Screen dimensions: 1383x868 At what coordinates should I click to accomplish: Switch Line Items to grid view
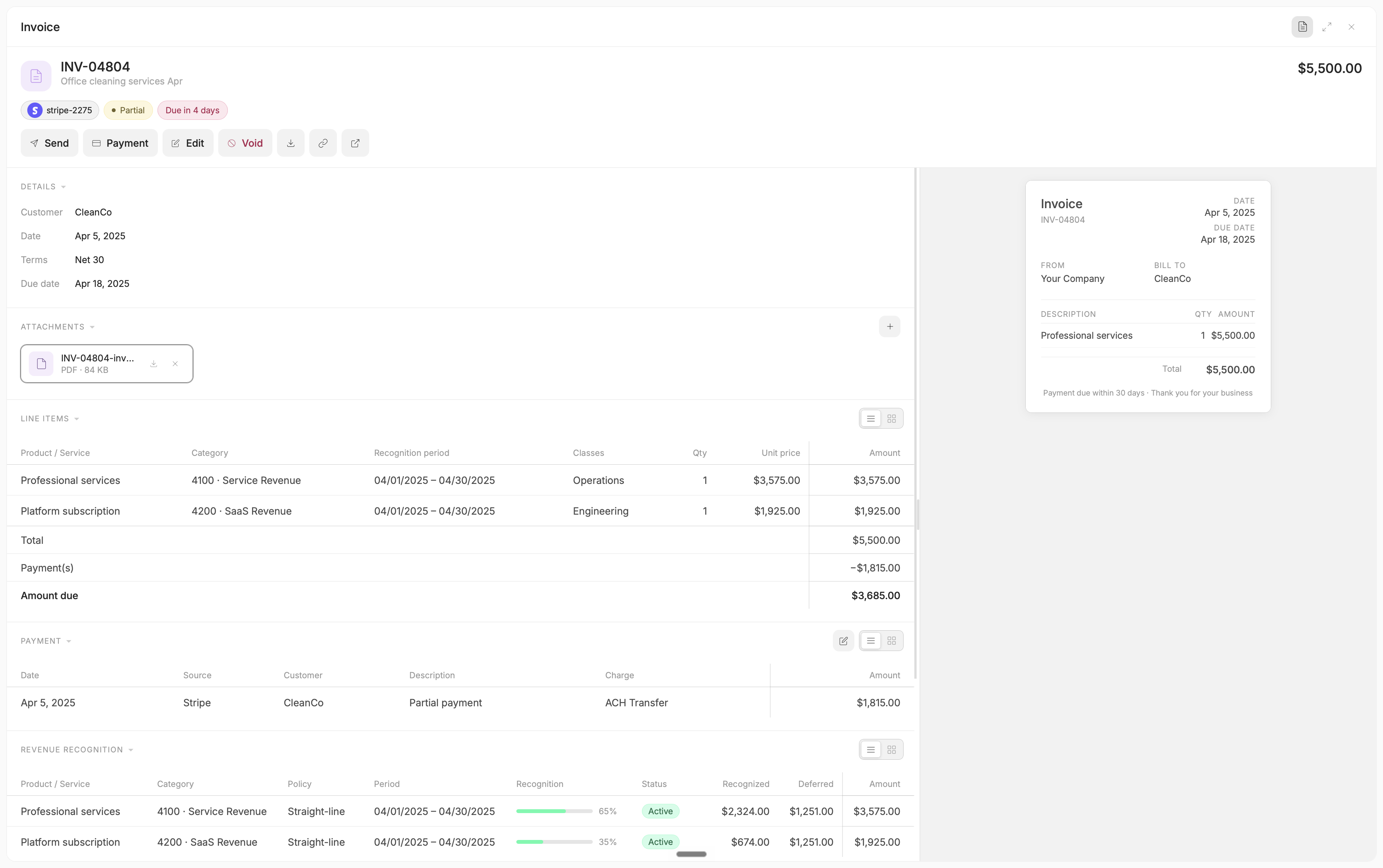point(892,419)
